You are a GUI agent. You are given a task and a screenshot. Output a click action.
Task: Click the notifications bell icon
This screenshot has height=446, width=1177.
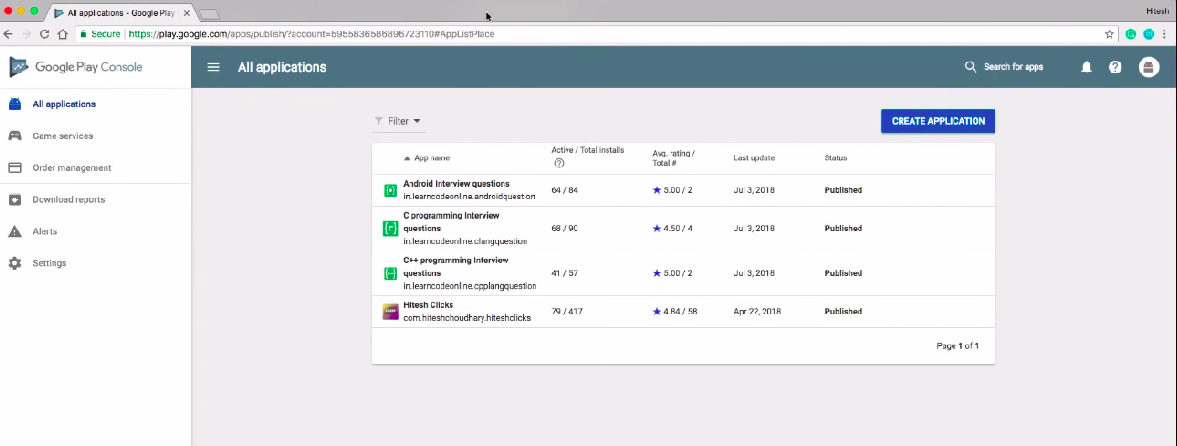click(1086, 67)
